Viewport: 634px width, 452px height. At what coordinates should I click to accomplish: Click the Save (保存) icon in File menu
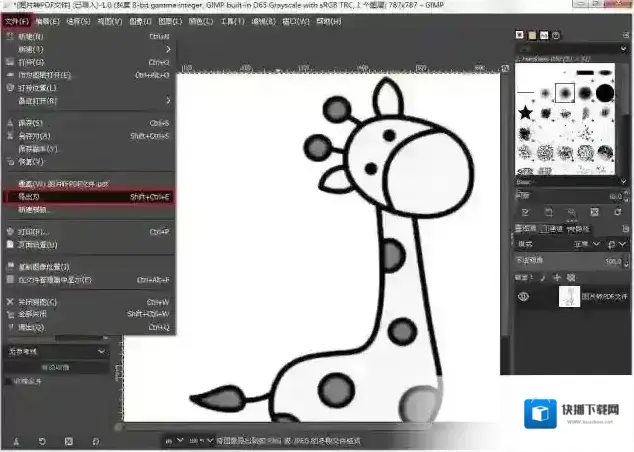[x=10, y=123]
